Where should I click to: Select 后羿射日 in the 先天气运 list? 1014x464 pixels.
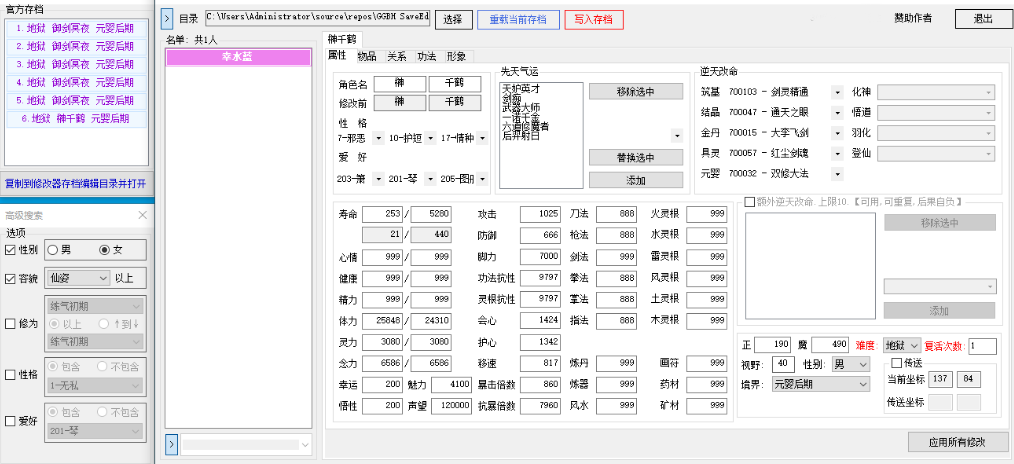(x=521, y=134)
